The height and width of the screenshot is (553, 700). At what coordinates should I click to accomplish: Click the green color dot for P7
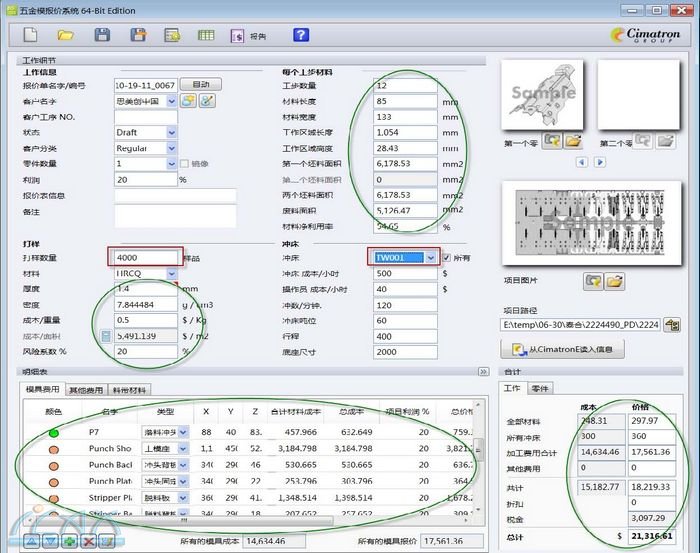tap(54, 432)
